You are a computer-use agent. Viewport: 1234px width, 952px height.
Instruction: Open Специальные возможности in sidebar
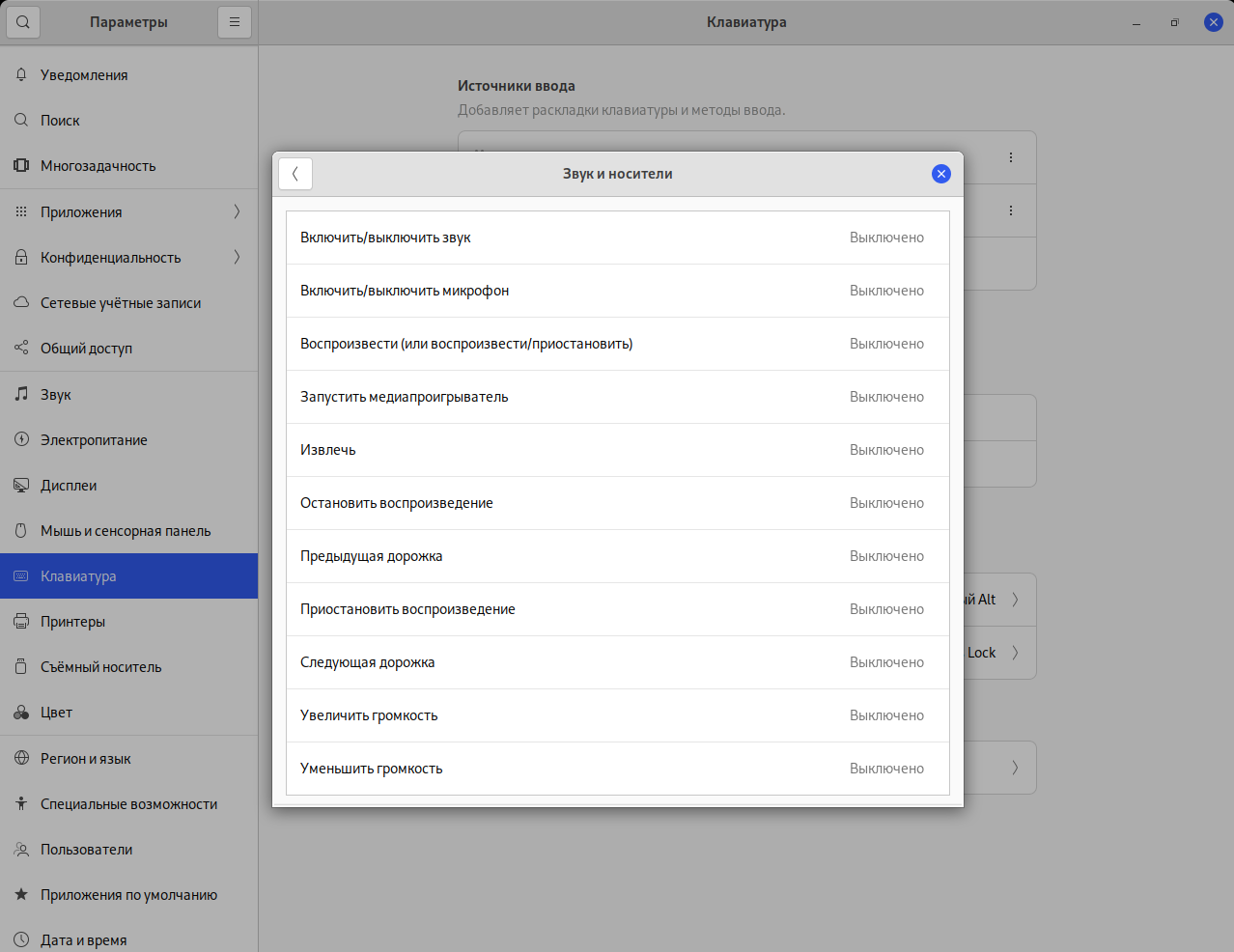128,803
